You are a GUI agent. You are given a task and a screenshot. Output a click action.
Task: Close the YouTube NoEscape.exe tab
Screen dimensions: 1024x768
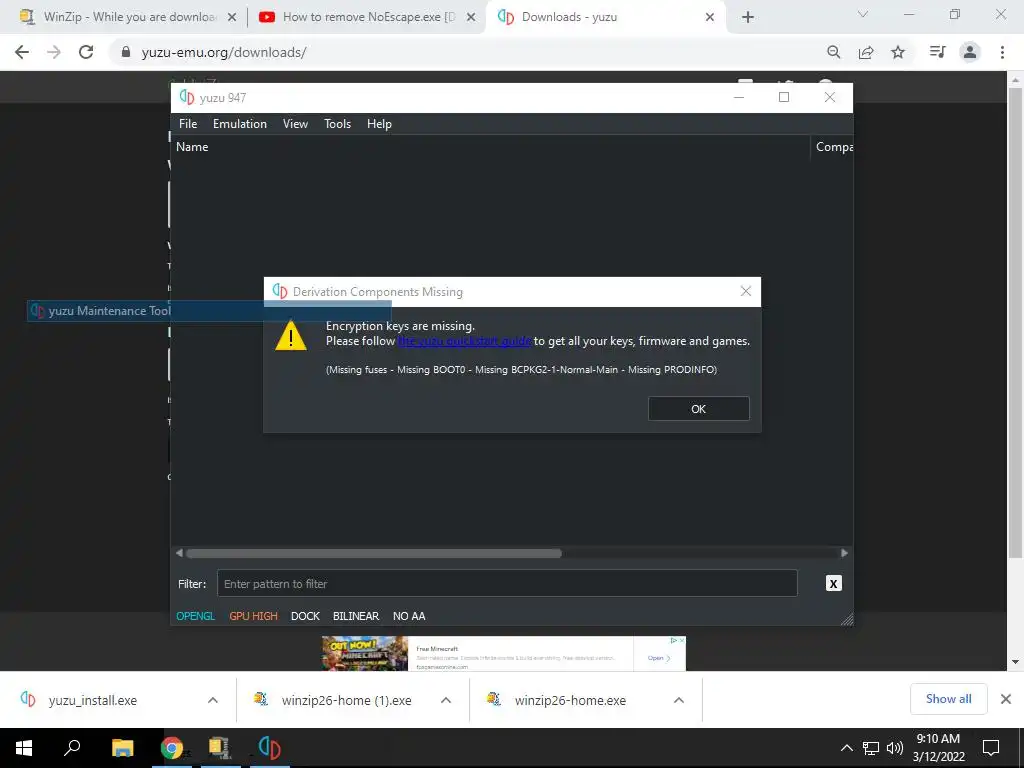(x=471, y=18)
